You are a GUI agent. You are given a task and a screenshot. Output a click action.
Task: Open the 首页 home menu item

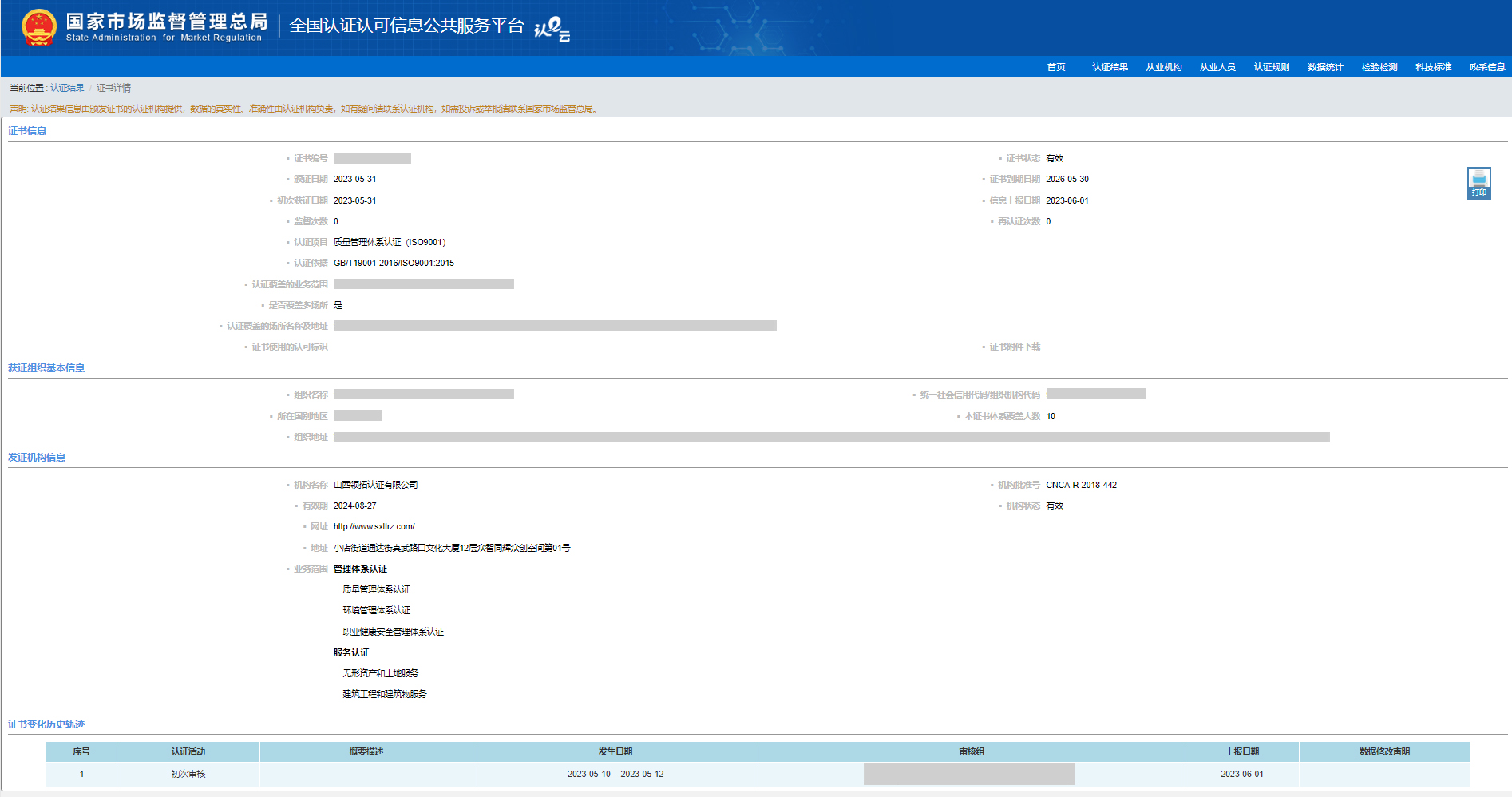[1055, 67]
